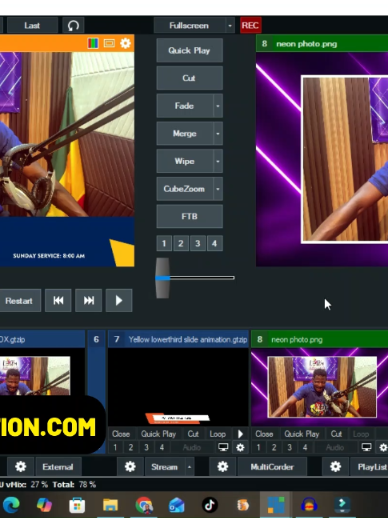This screenshot has width=388, height=518.
Task: Open TikTok from the taskbar
Action: pyautogui.click(x=210, y=505)
